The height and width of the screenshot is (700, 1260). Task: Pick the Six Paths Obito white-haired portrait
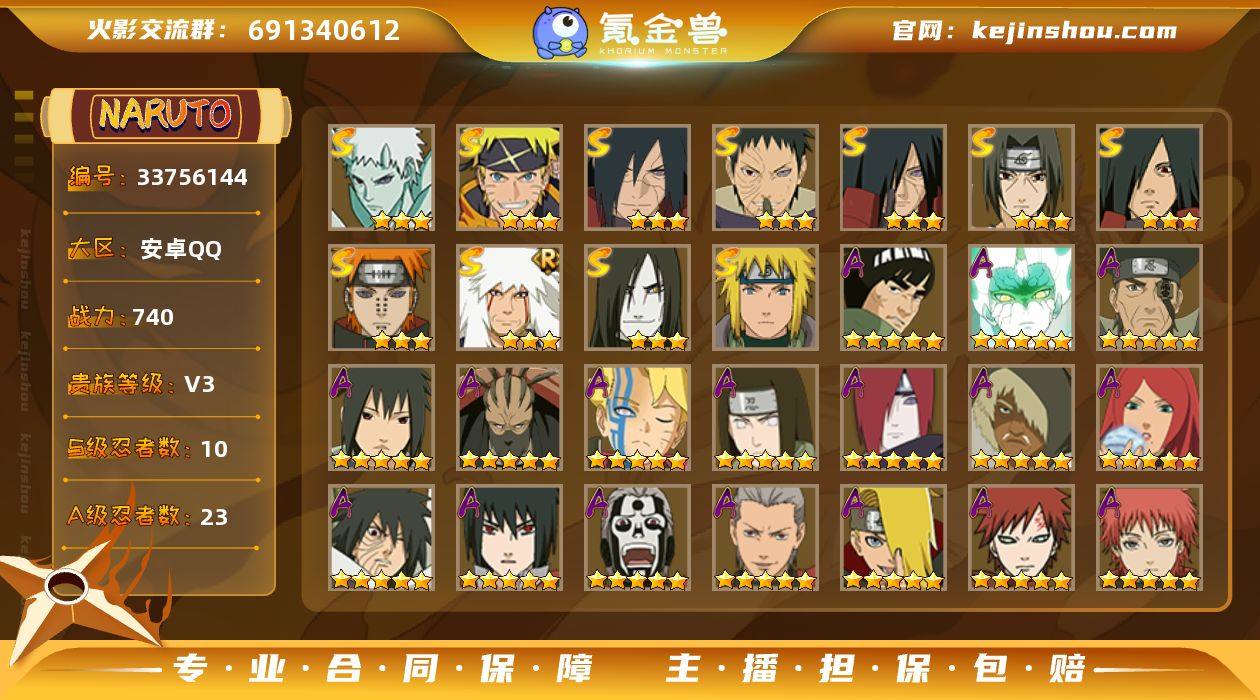pos(381,178)
